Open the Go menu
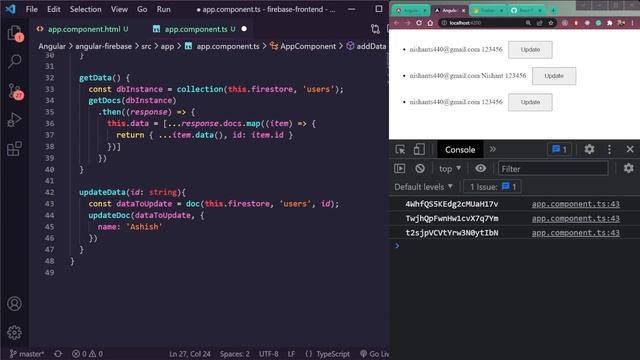The image size is (640, 360). coord(142,9)
